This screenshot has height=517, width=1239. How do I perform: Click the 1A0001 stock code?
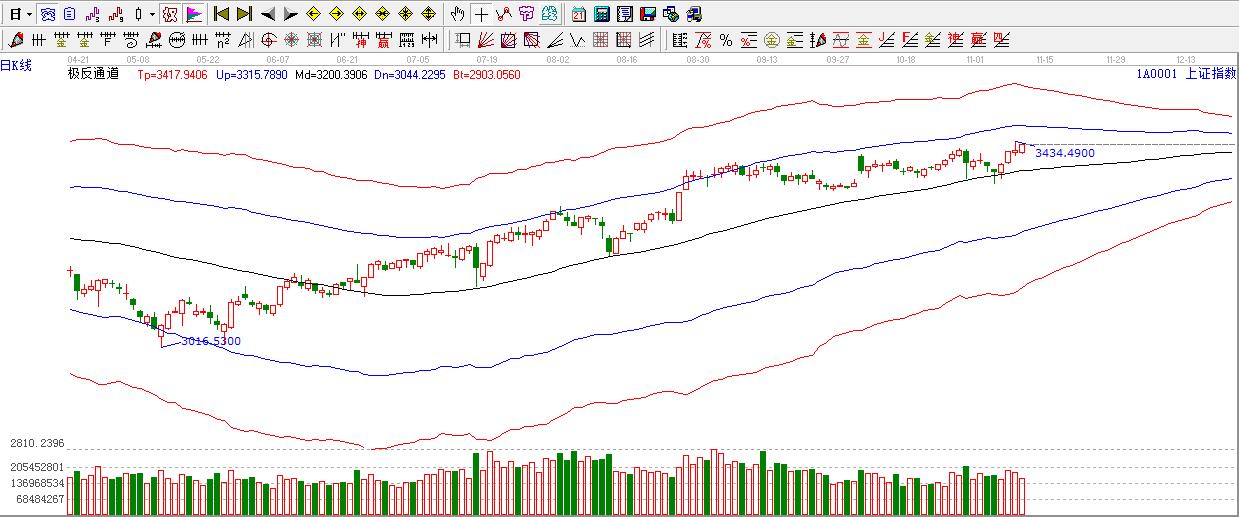[1156, 73]
